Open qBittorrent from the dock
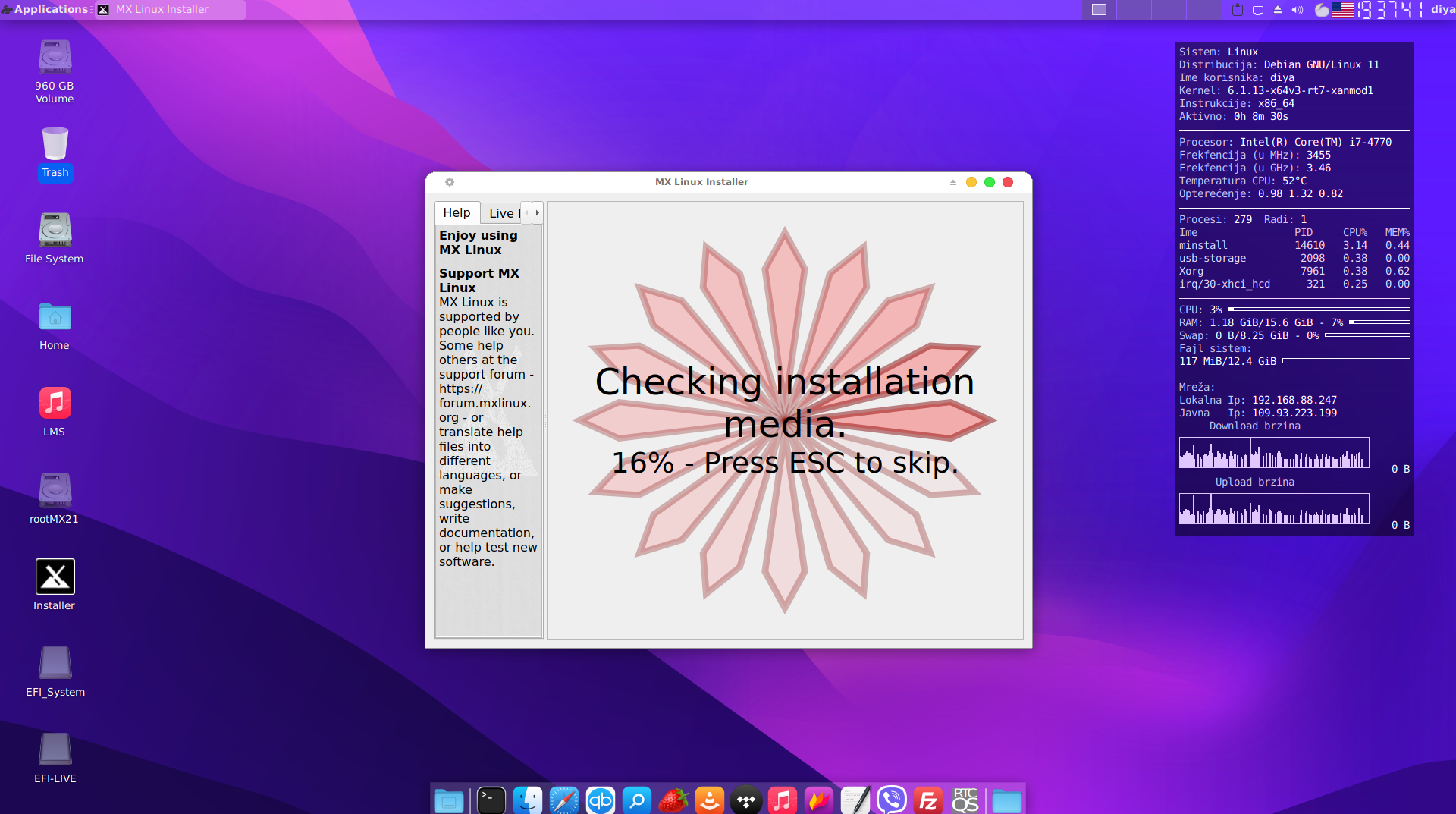The image size is (1456, 814). (601, 800)
